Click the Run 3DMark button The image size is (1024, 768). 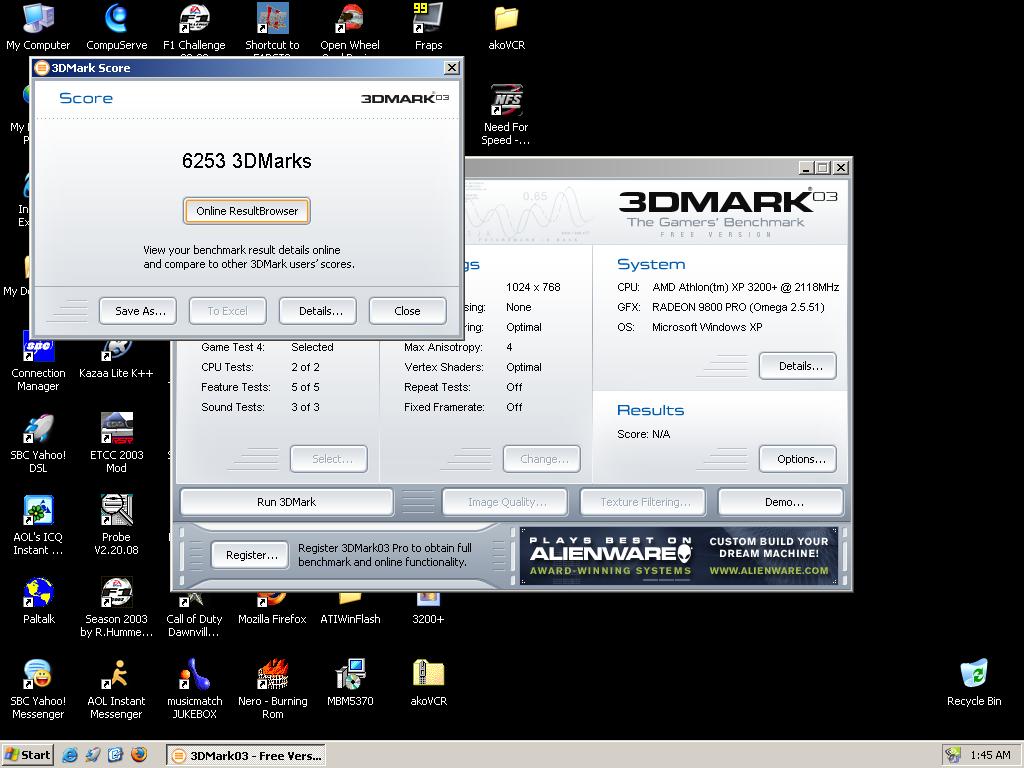(x=286, y=502)
